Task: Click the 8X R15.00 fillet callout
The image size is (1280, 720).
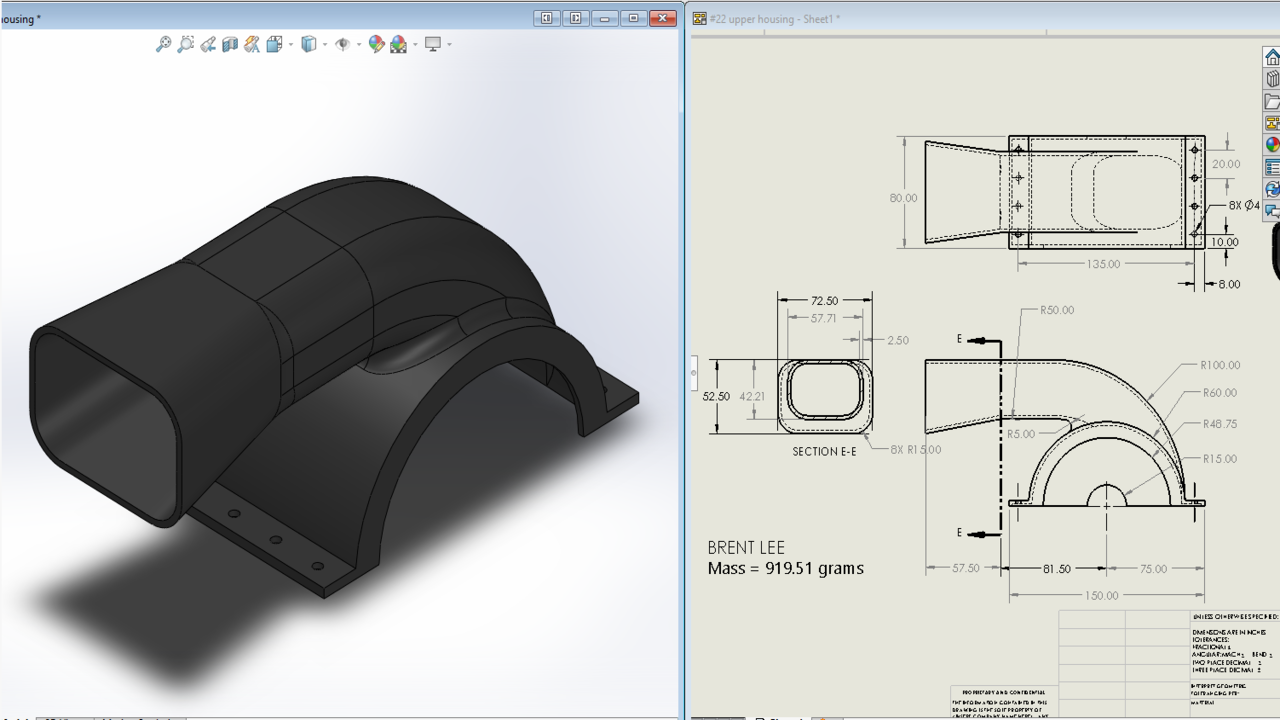Action: 916,449
